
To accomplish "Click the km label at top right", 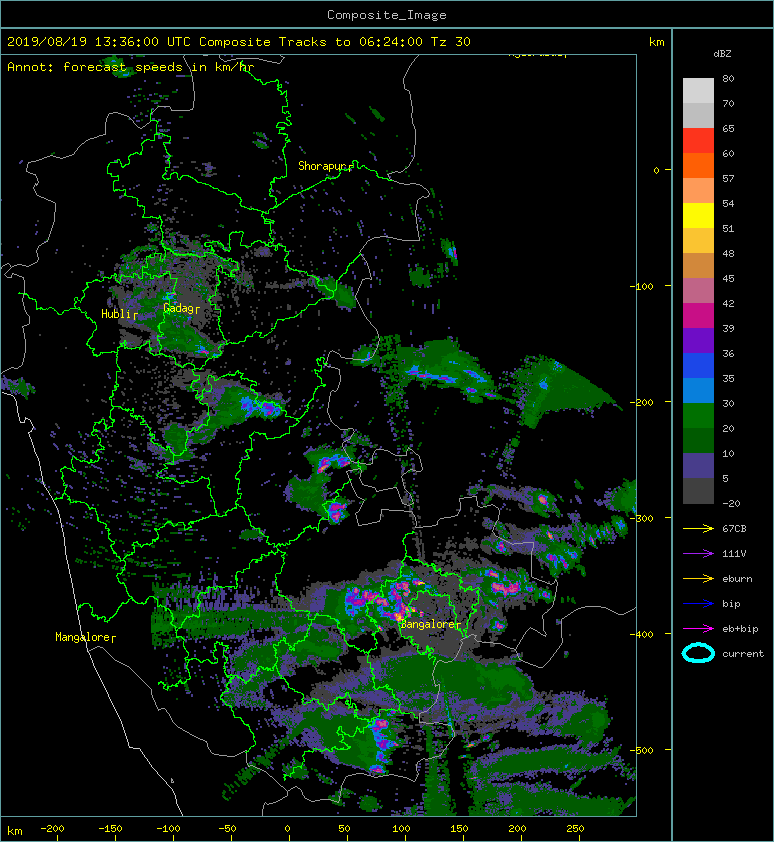I will [x=656, y=42].
